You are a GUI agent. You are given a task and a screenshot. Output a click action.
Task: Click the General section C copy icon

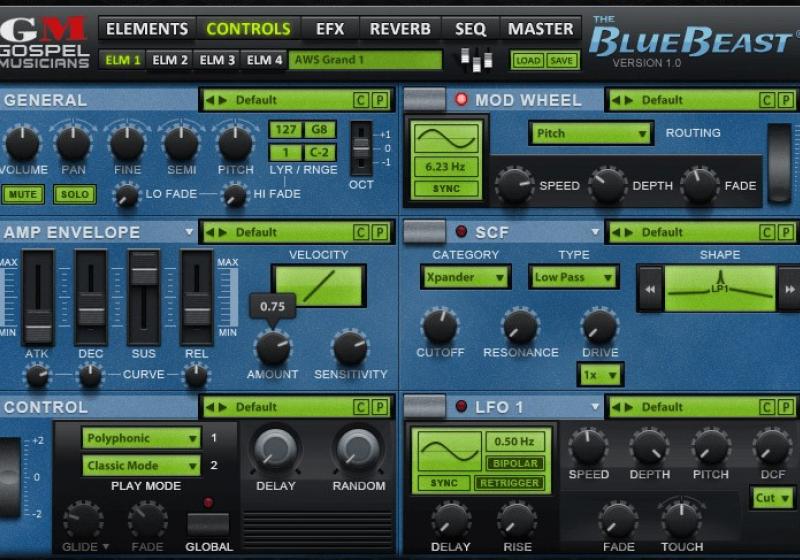coord(361,100)
